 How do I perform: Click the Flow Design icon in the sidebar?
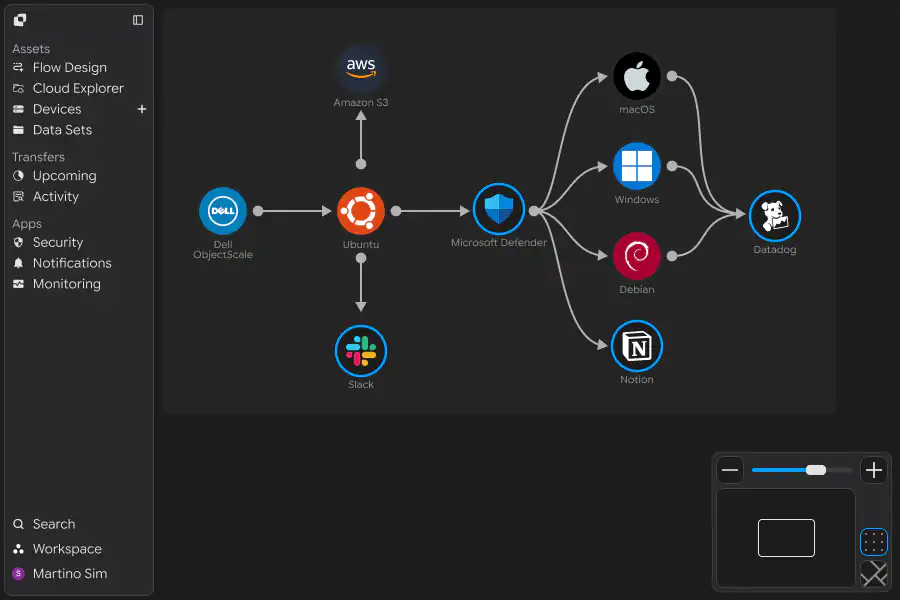tap(18, 68)
